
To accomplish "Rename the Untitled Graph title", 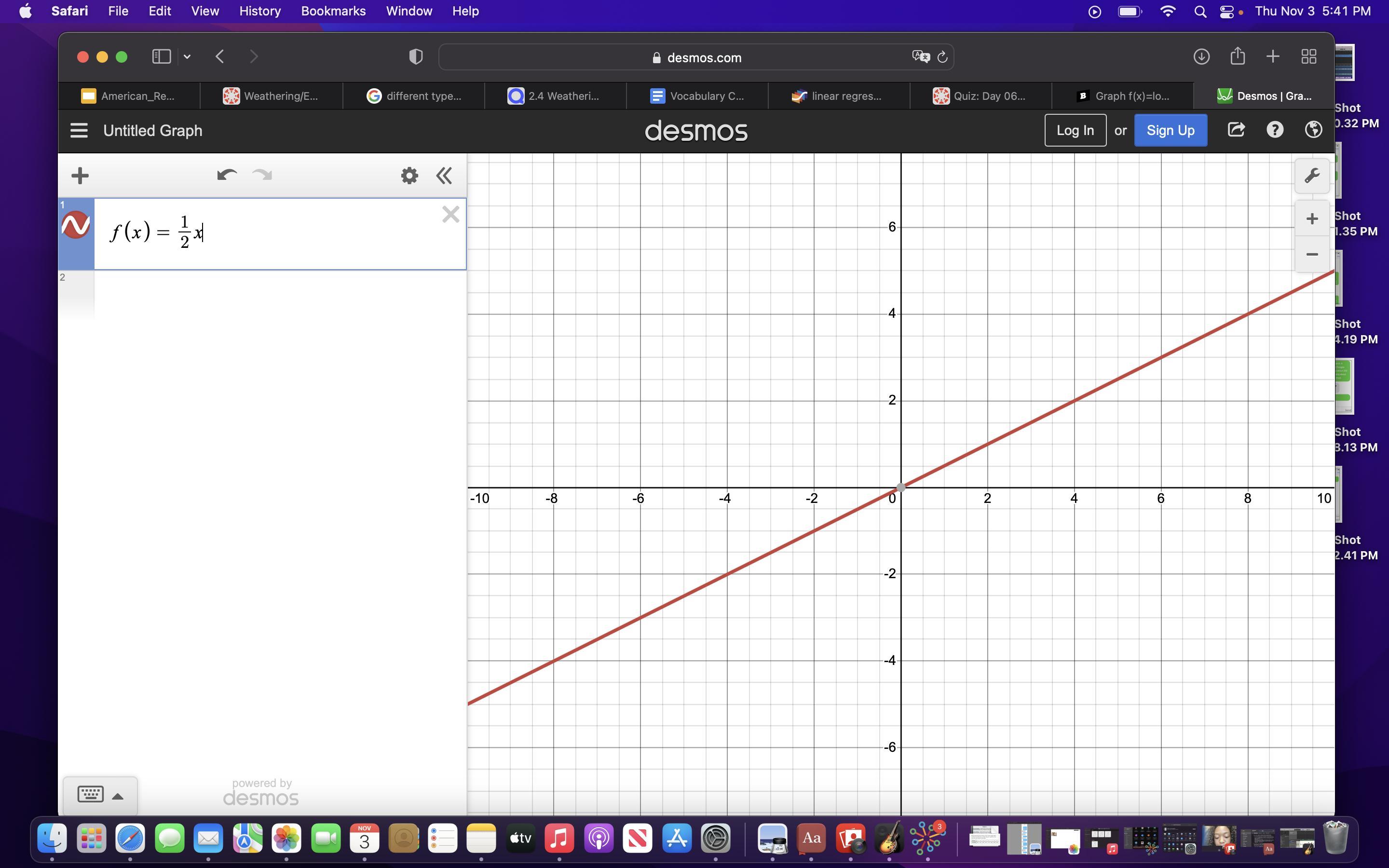I will (153, 131).
